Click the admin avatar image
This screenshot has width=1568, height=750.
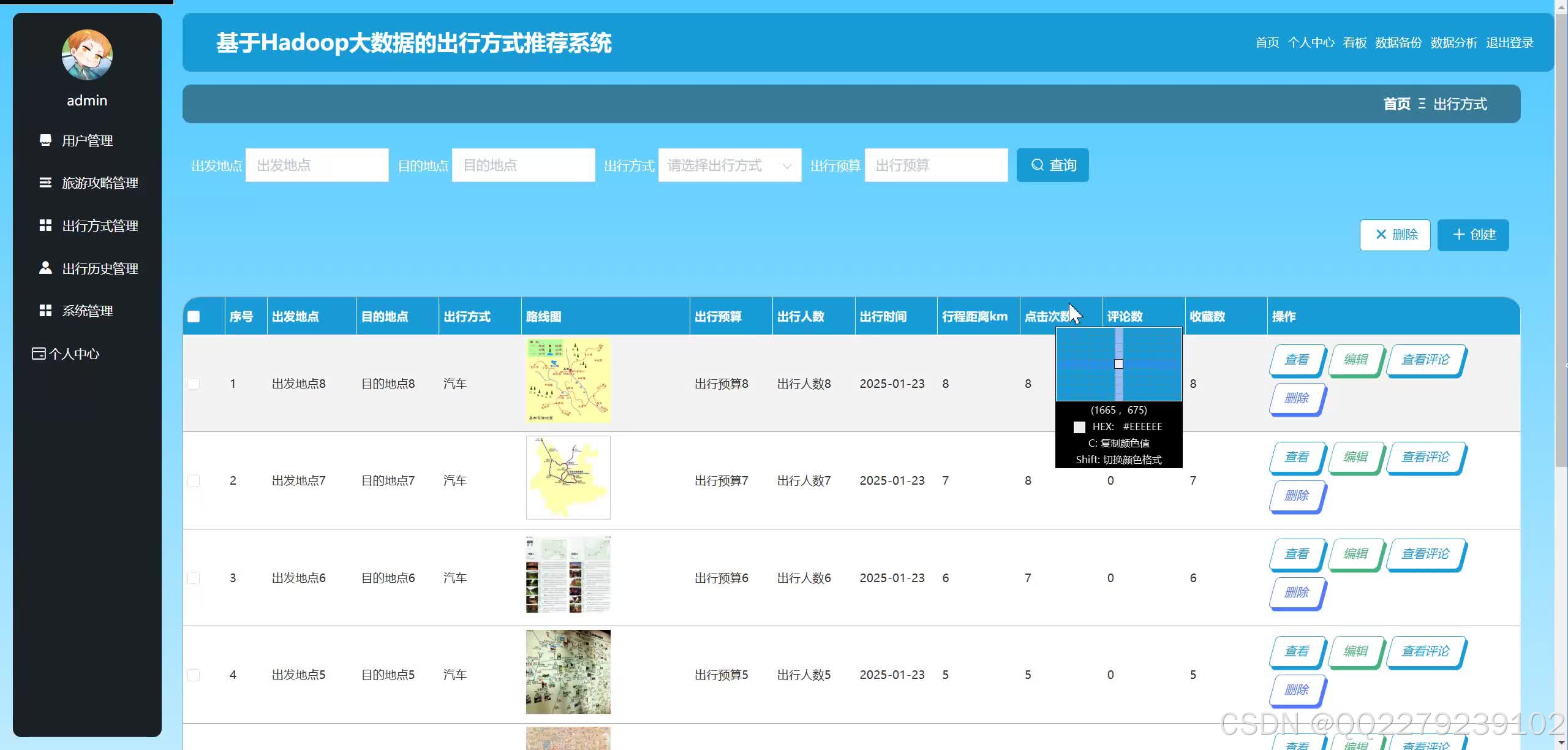tap(87, 55)
